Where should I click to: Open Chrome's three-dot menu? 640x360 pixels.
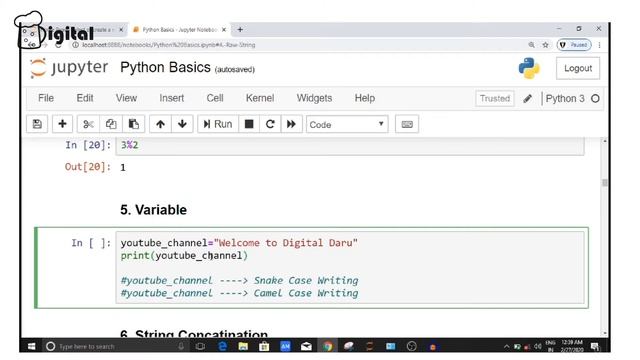pyautogui.click(x=599, y=45)
